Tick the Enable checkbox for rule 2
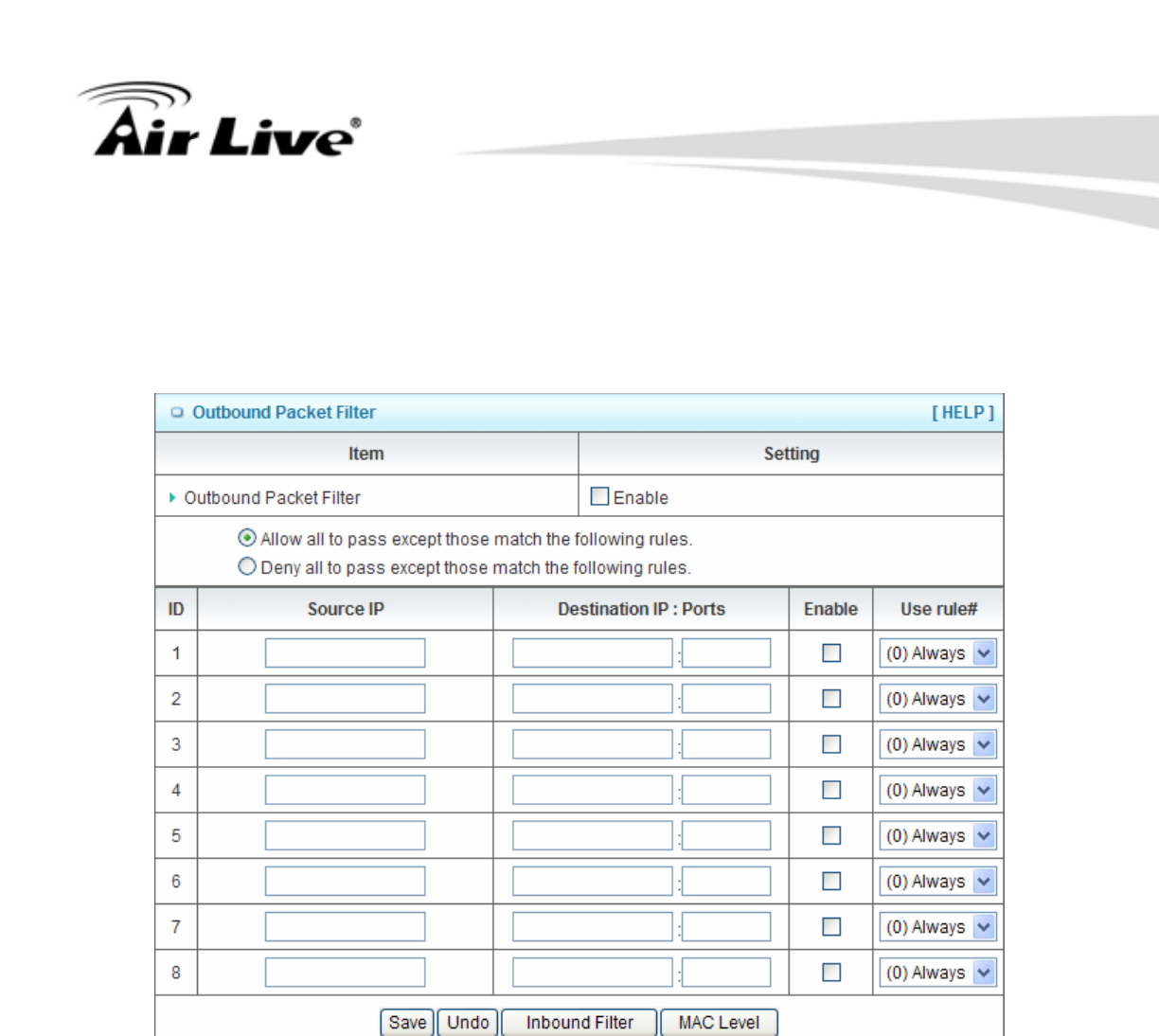1159x1036 pixels. click(831, 698)
